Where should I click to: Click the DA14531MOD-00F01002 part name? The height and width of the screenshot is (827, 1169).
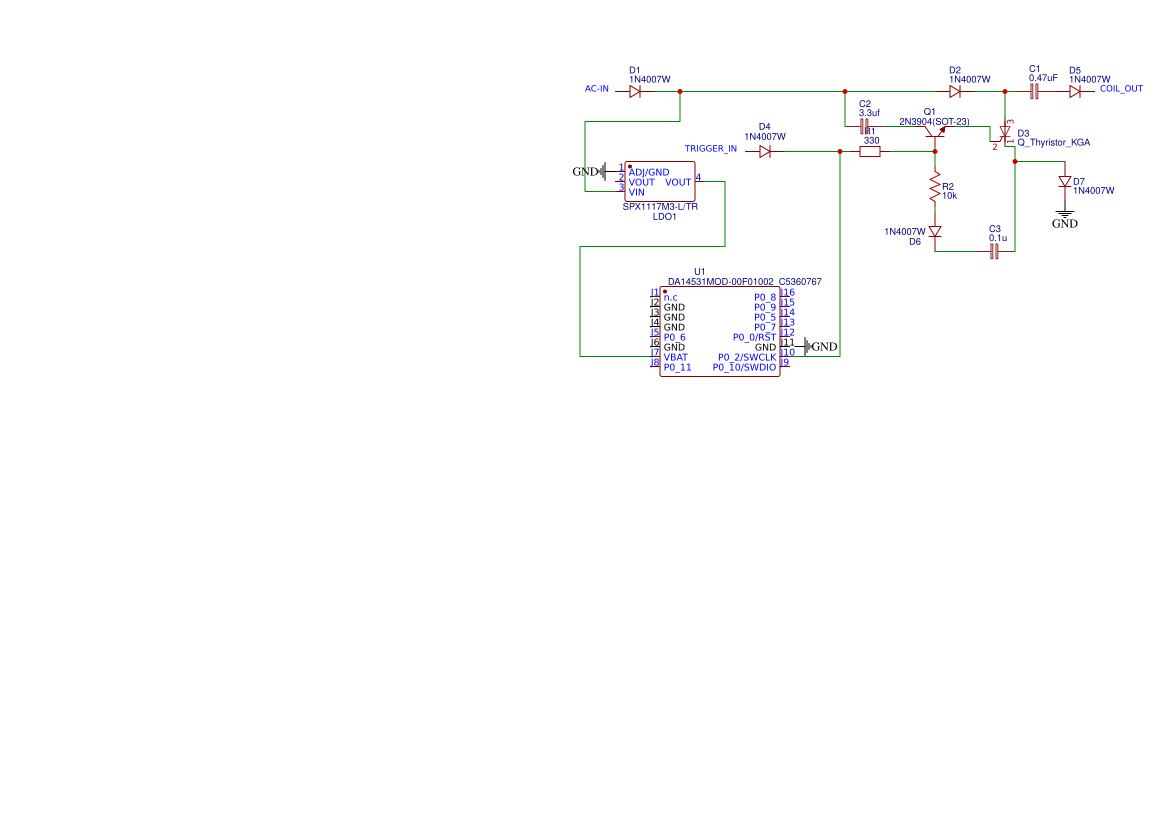[721, 282]
